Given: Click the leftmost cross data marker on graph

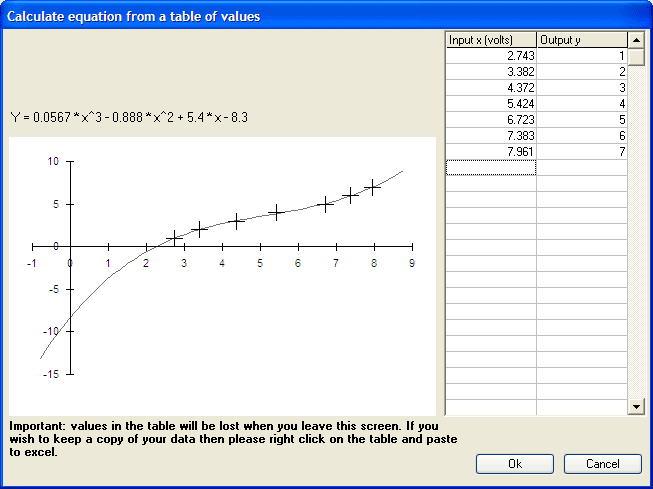Looking at the screenshot, I should tap(173, 238).
